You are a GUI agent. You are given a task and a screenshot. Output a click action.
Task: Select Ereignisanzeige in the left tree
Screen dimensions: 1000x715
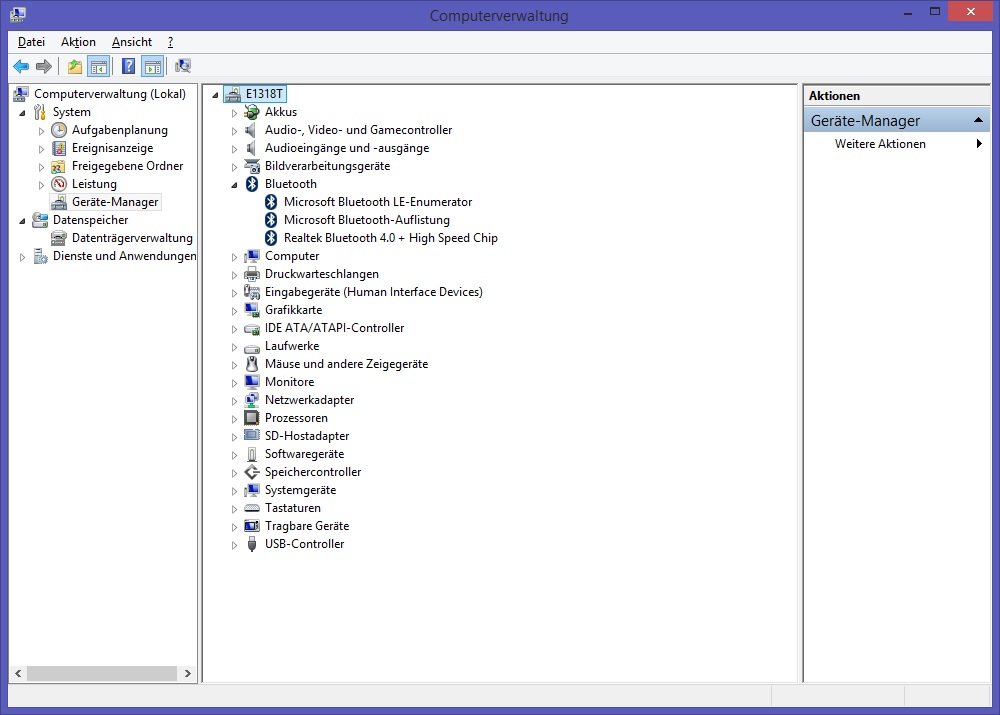click(112, 148)
